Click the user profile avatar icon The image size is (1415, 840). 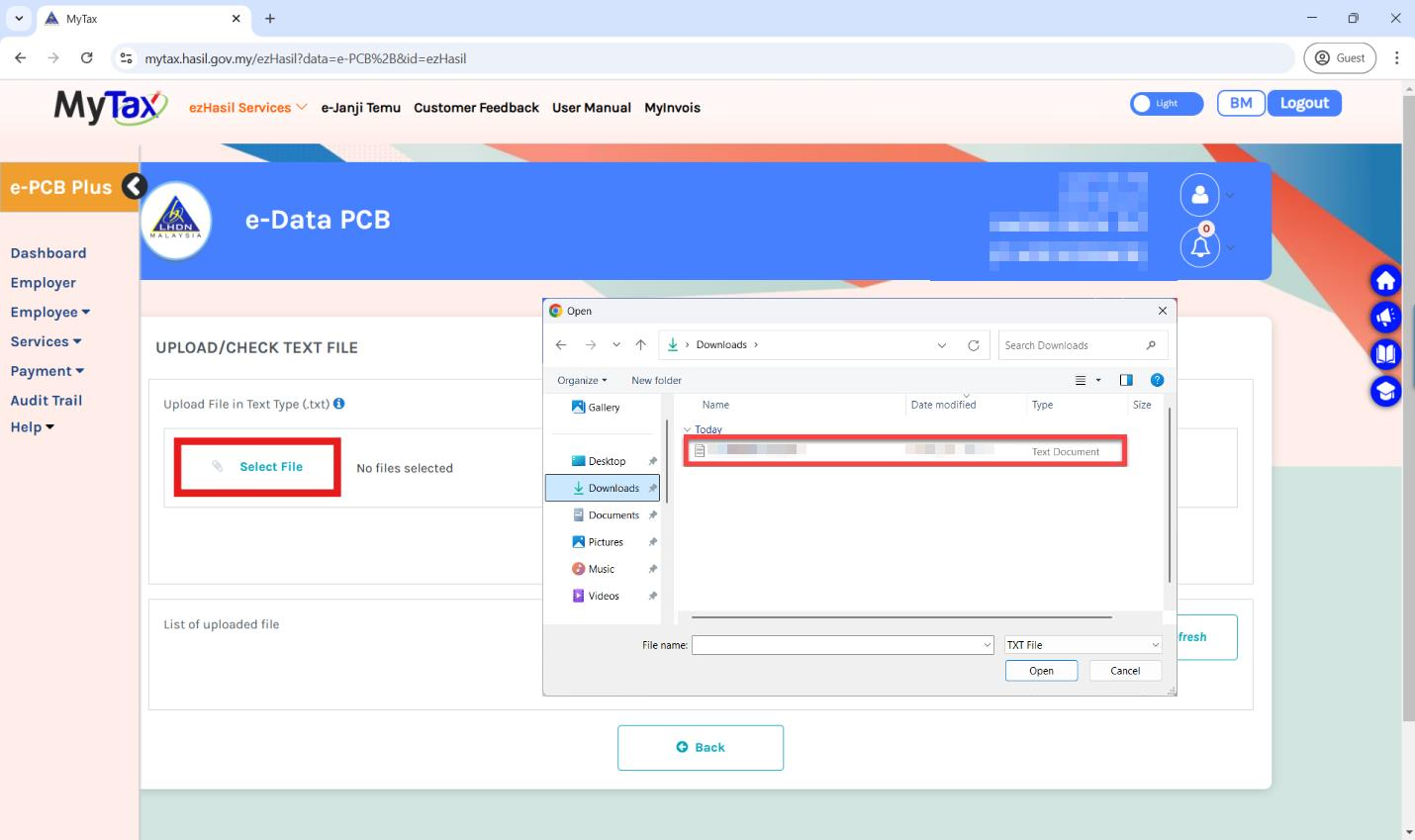pyautogui.click(x=1199, y=195)
